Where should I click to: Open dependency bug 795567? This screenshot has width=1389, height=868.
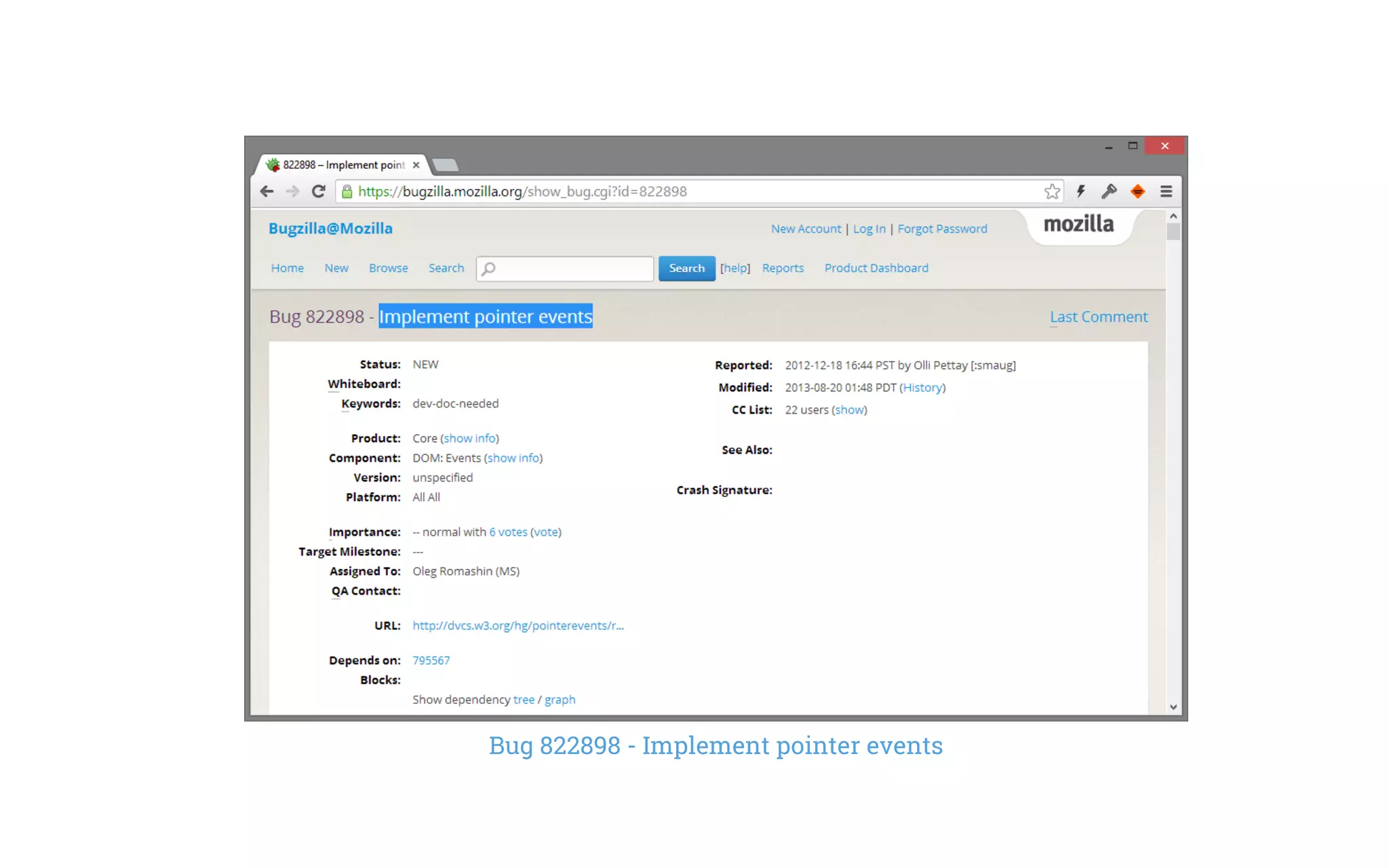click(x=431, y=660)
